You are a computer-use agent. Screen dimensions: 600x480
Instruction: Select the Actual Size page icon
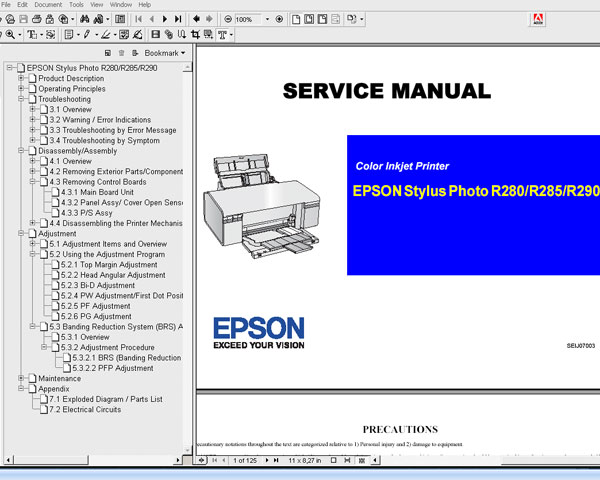(x=296, y=19)
